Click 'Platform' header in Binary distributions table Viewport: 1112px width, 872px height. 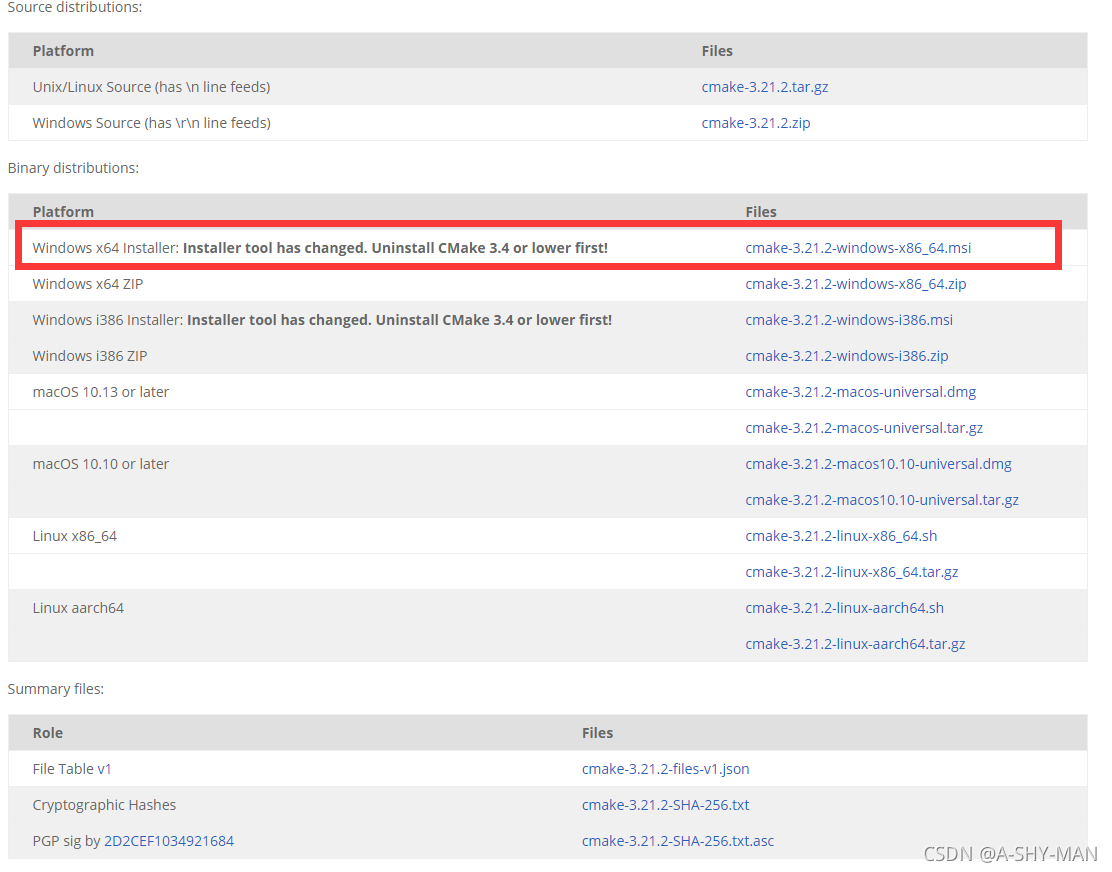[x=63, y=212]
